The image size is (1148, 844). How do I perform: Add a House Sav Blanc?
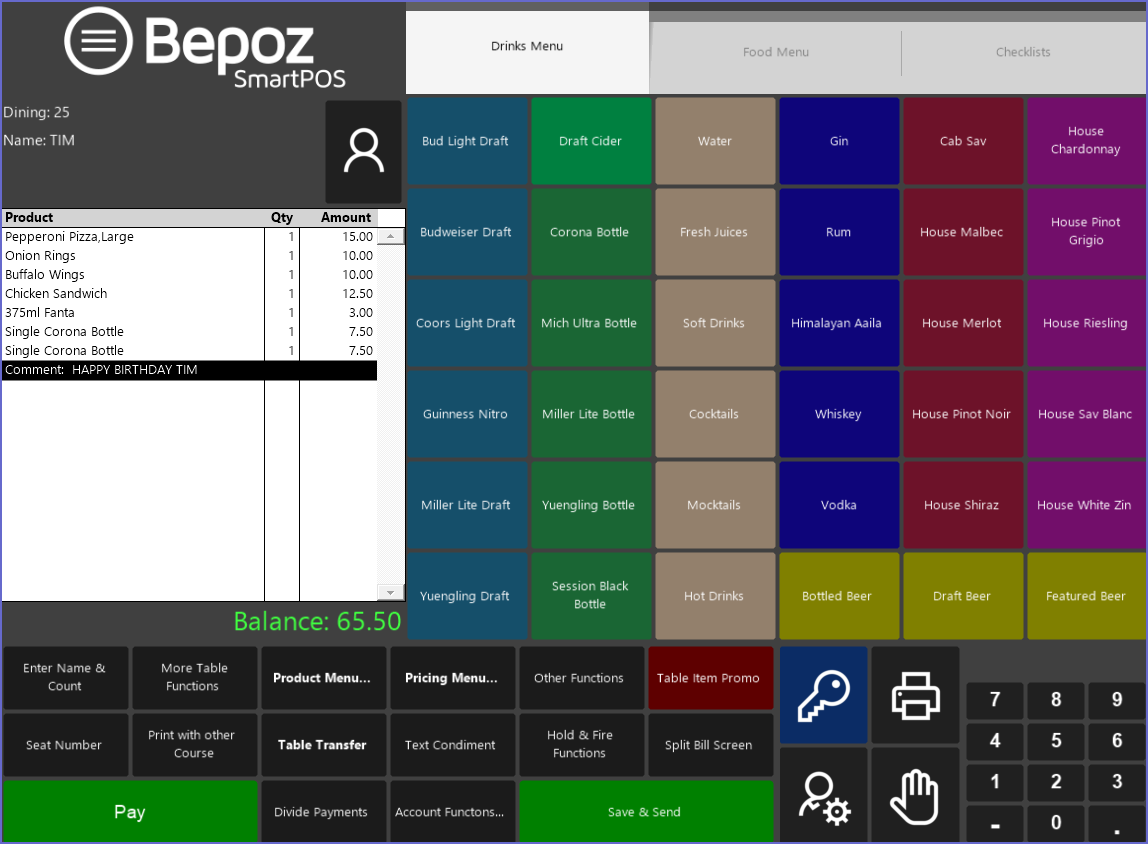1086,414
